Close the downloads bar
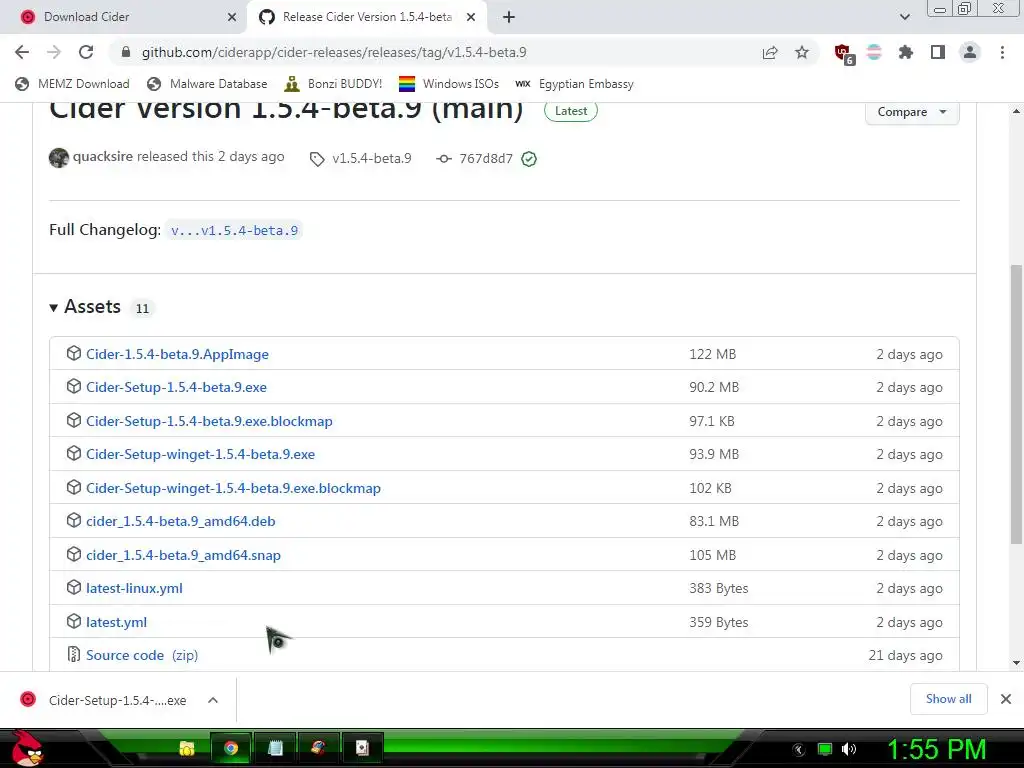This screenshot has width=1024, height=768. point(1006,699)
